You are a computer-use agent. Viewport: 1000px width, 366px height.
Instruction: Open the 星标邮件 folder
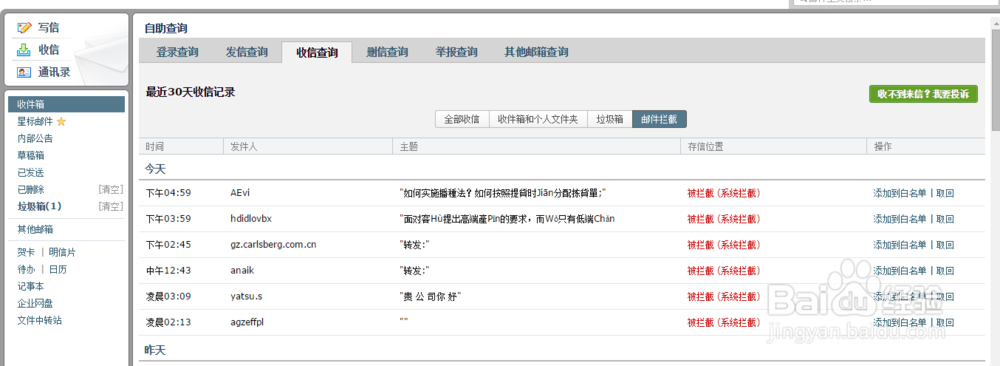[35, 121]
